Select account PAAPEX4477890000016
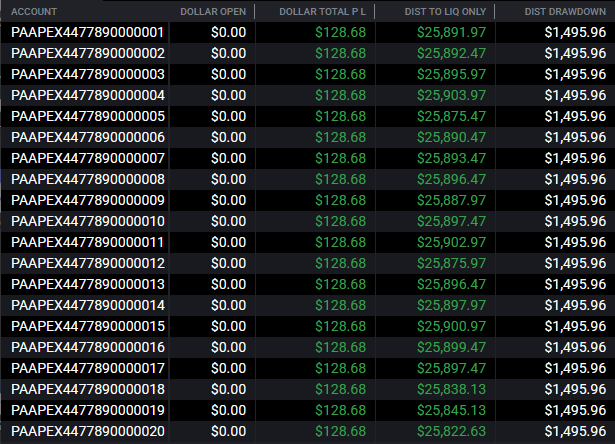This screenshot has width=615, height=444. tap(87, 347)
